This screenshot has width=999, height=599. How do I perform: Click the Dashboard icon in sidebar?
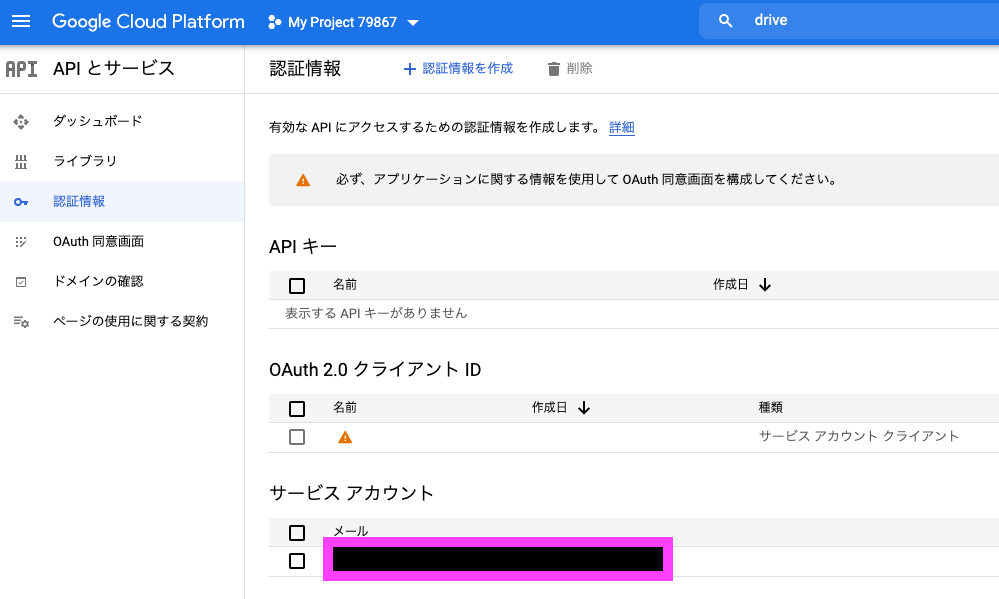click(x=21, y=121)
